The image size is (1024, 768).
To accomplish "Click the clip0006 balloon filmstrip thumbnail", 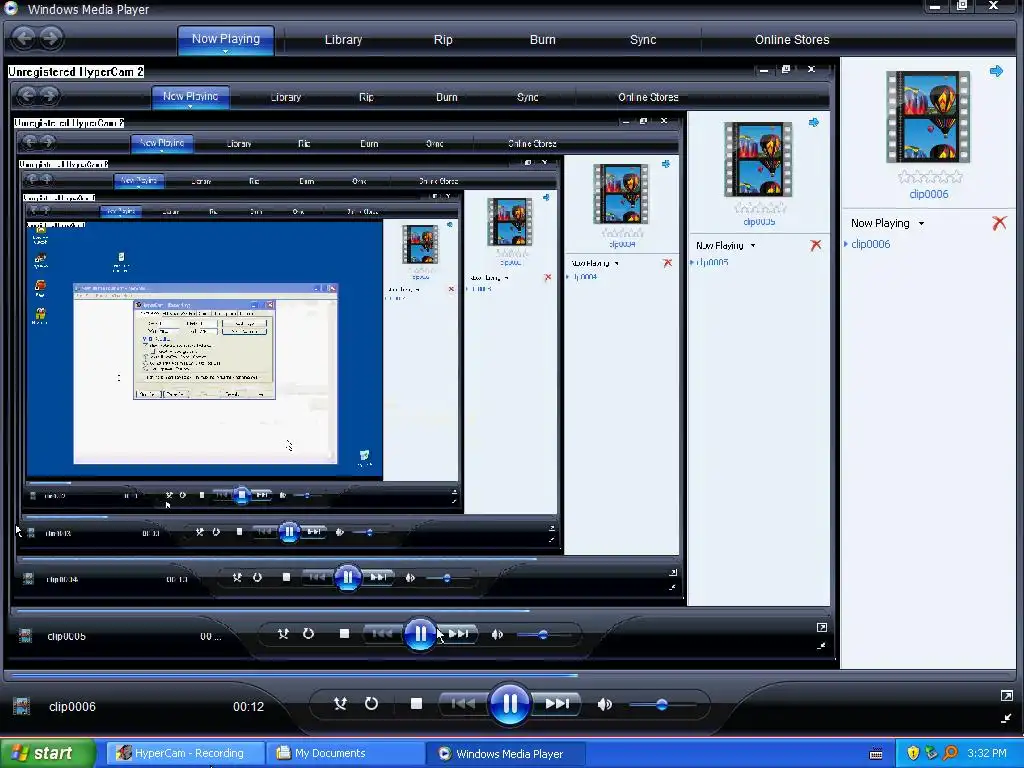I will point(928,117).
